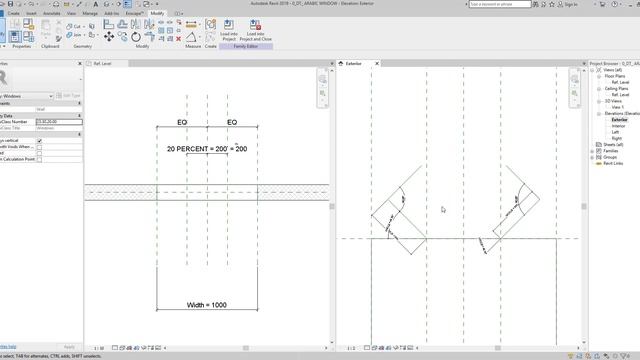The height and width of the screenshot is (360, 640).
Task: Click the Properties help link
Action: [8, 347]
